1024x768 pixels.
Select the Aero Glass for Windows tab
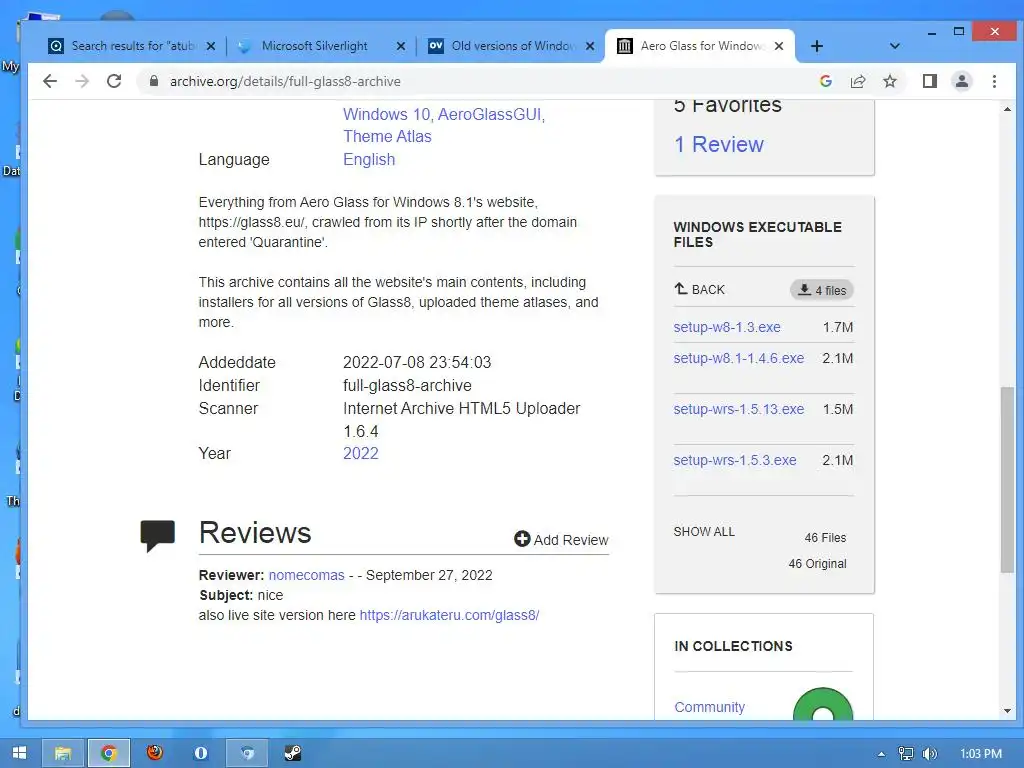[699, 46]
